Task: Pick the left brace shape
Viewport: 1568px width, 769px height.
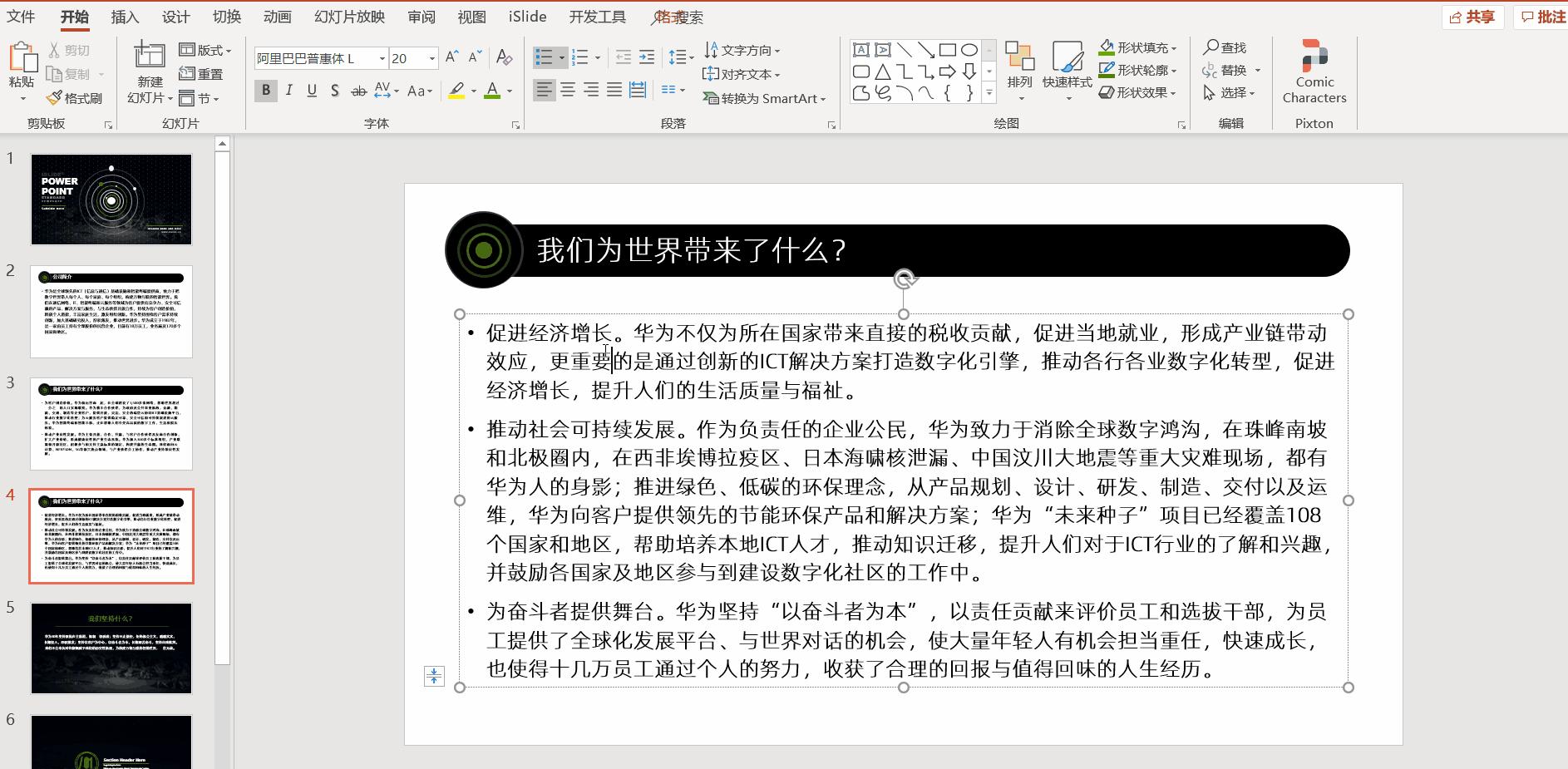Action: pyautogui.click(x=948, y=93)
